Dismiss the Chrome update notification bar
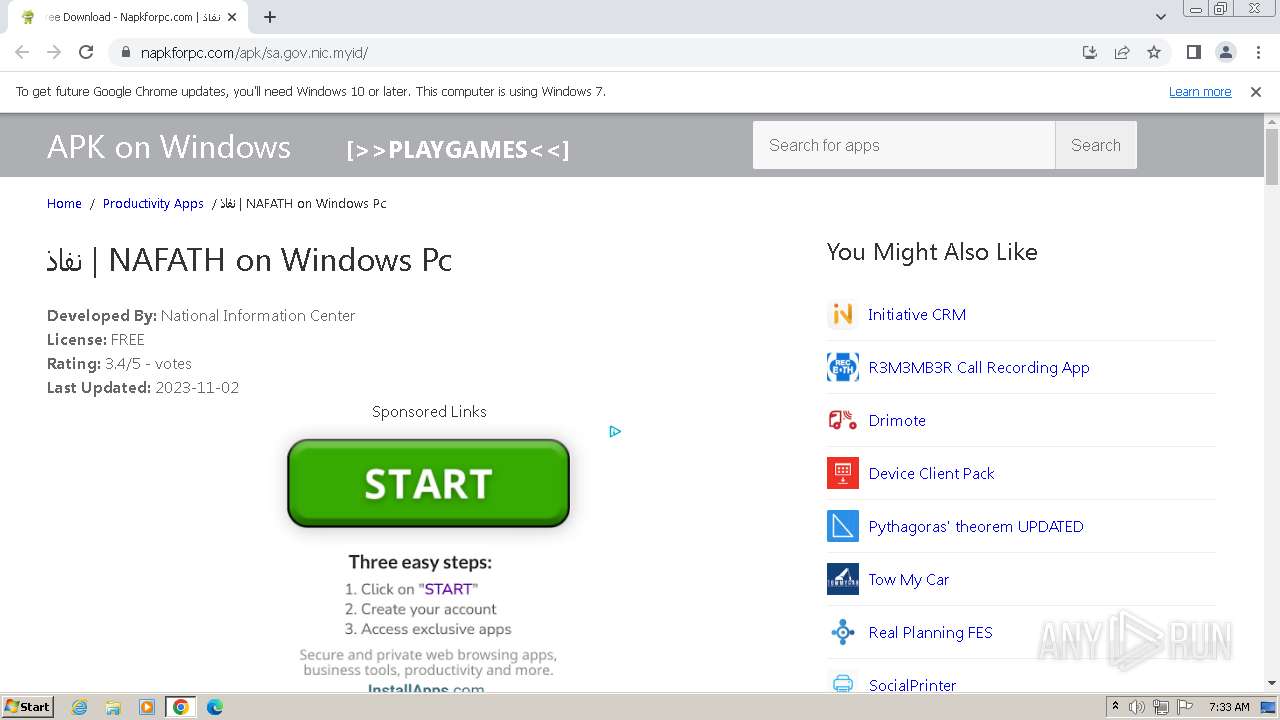Screen dimensions: 1280x720 point(1256,91)
